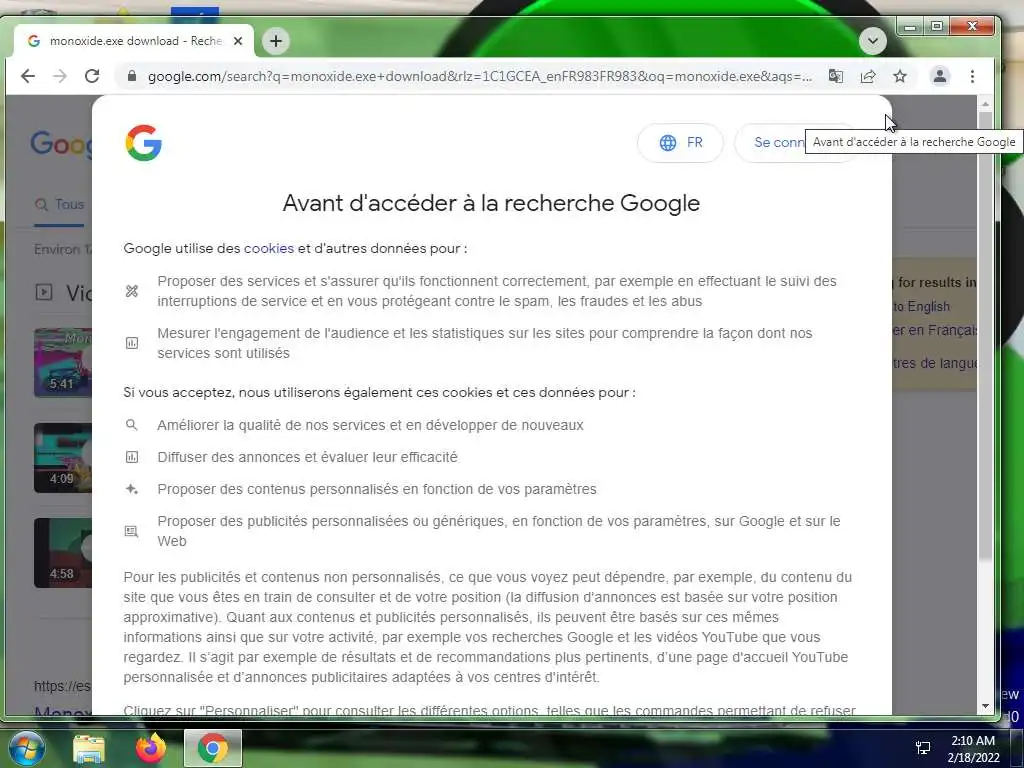Launch Firefox from the taskbar
The width and height of the screenshot is (1024, 768).
(151, 748)
